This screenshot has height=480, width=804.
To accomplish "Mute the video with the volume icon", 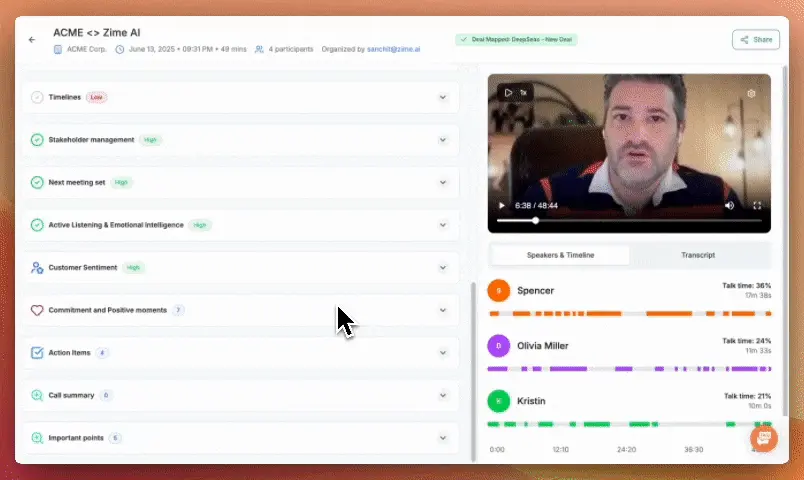I will point(730,206).
